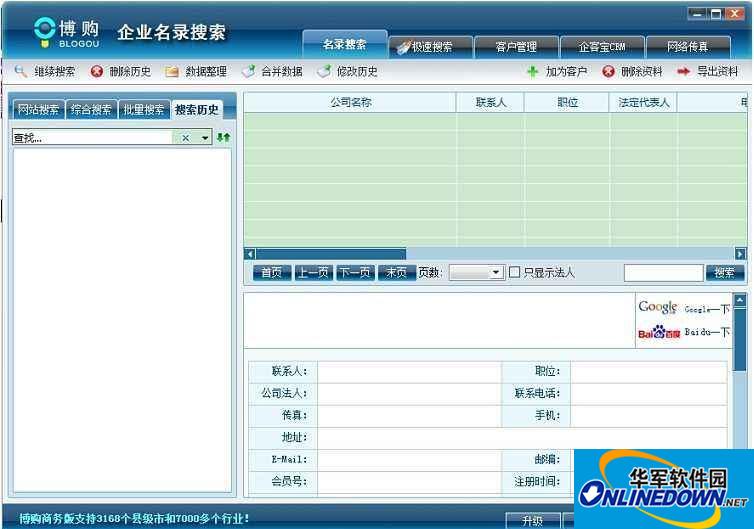Select the 批量搜索 tab

coord(143,110)
